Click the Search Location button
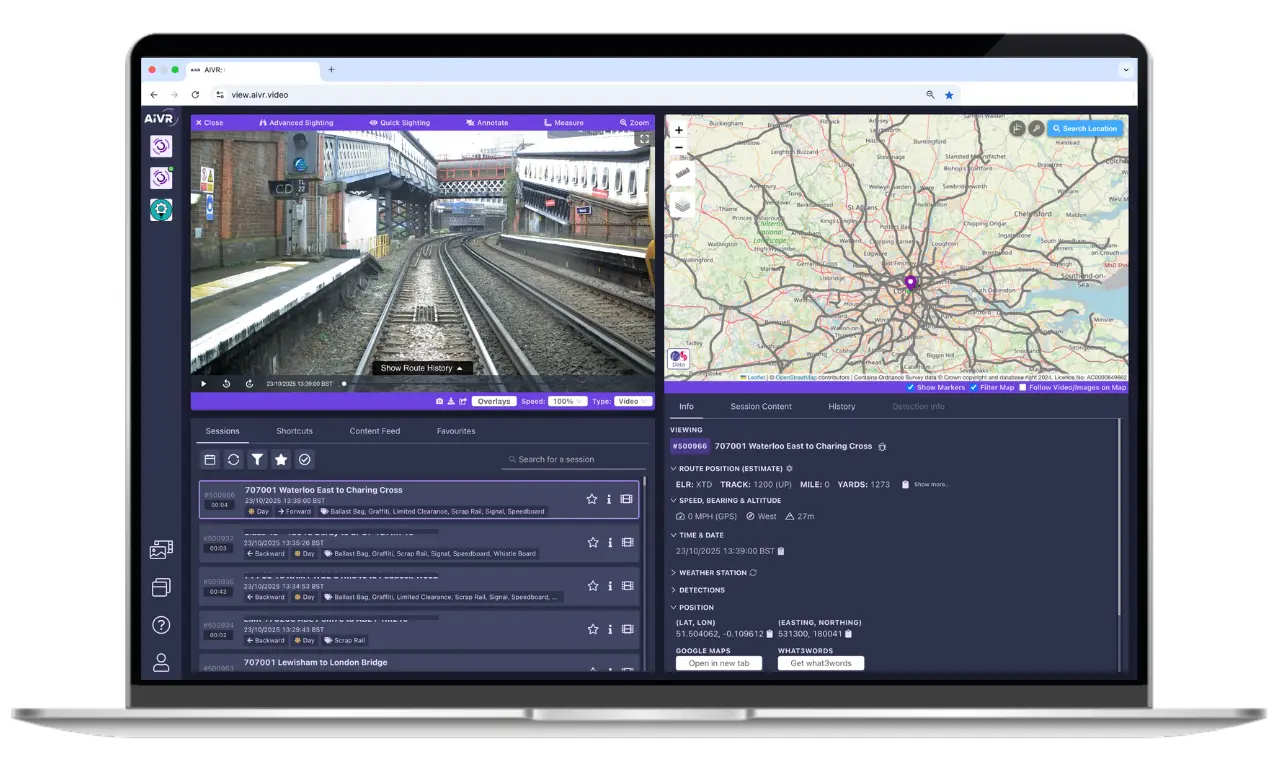 pyautogui.click(x=1084, y=129)
